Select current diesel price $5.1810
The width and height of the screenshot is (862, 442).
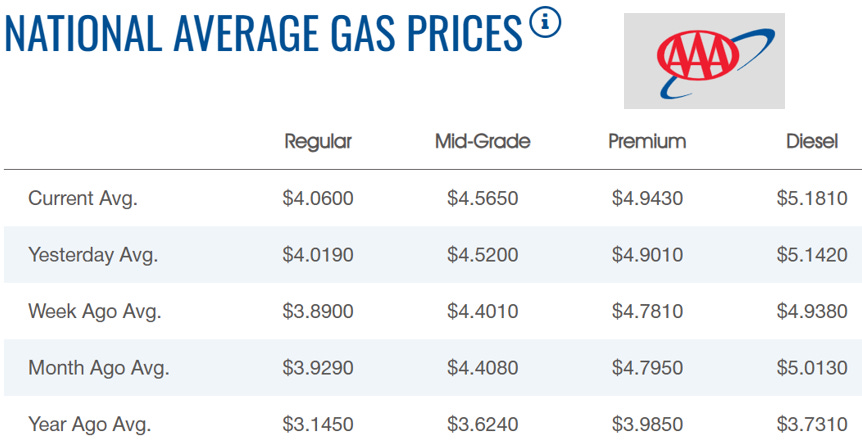point(812,198)
